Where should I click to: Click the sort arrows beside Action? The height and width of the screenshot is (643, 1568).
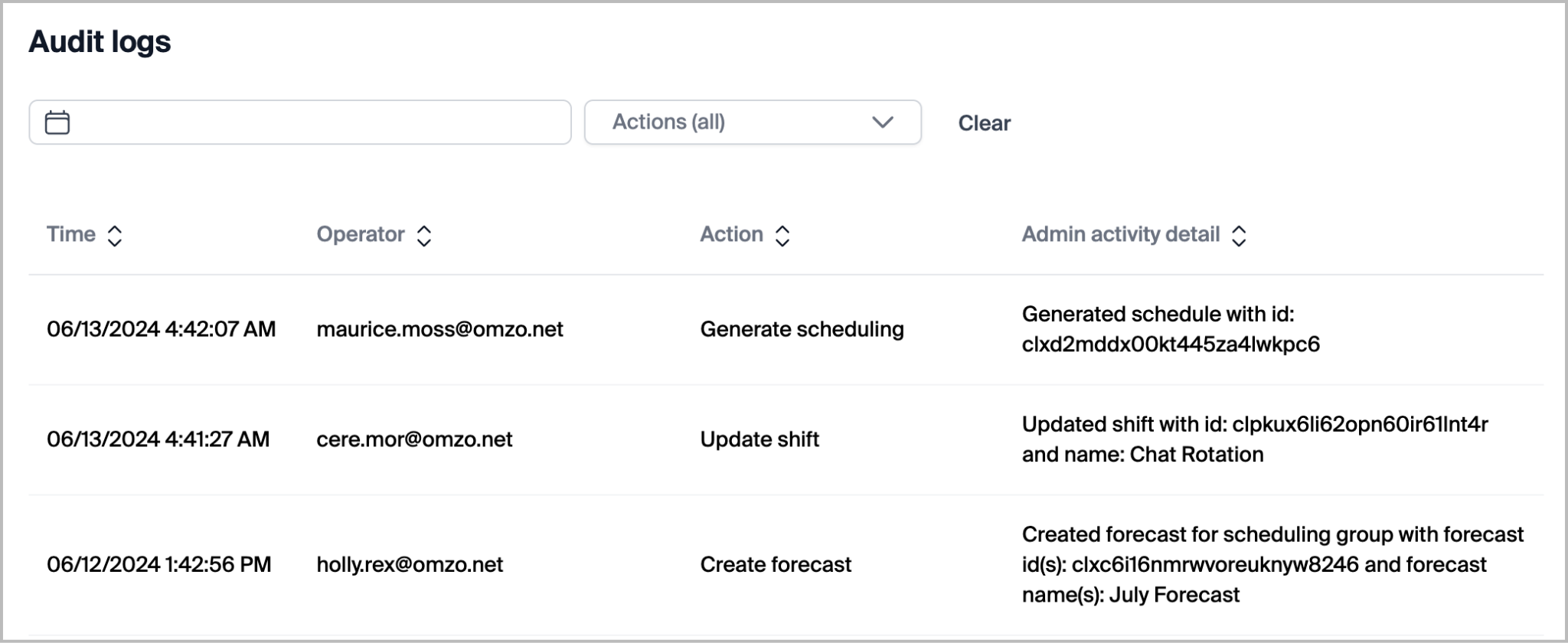782,236
